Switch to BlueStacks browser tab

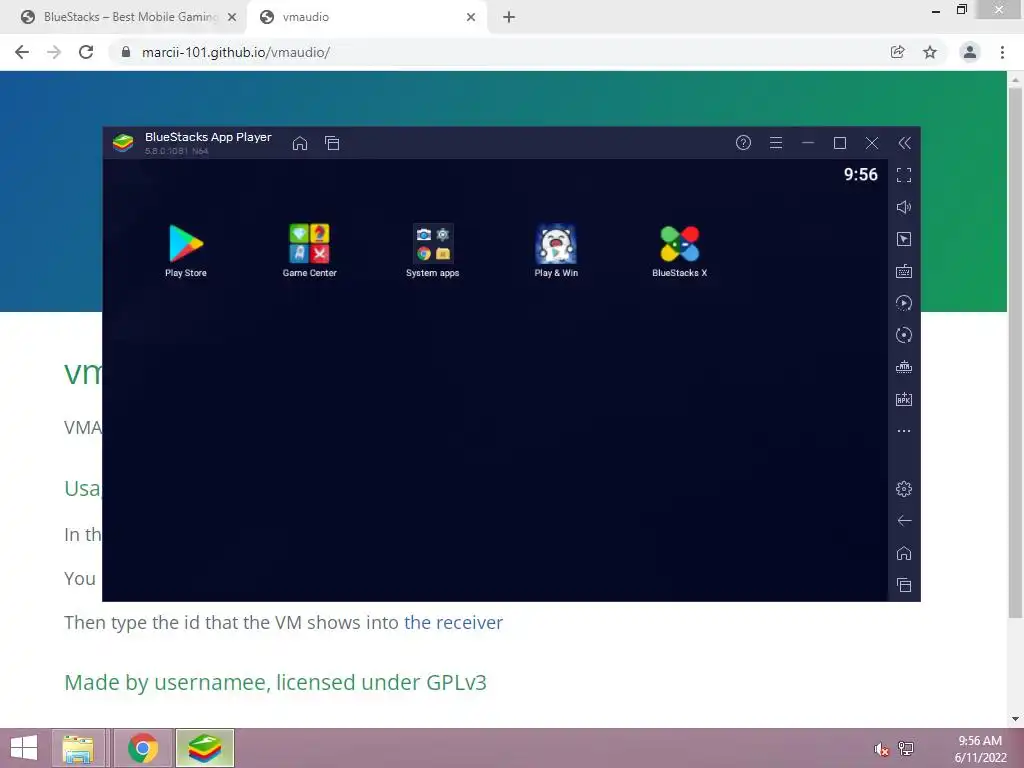tap(129, 17)
